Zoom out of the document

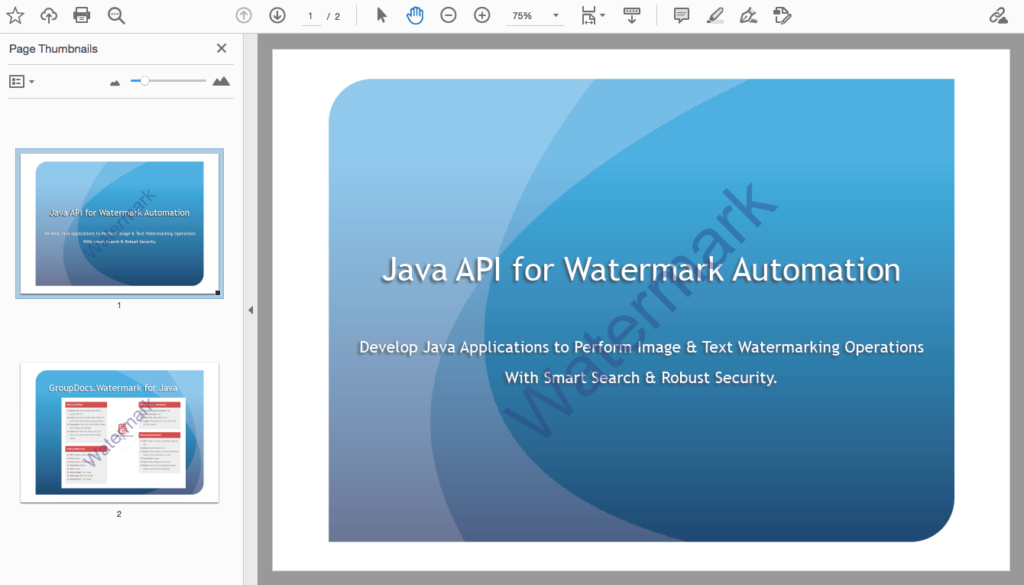[448, 15]
